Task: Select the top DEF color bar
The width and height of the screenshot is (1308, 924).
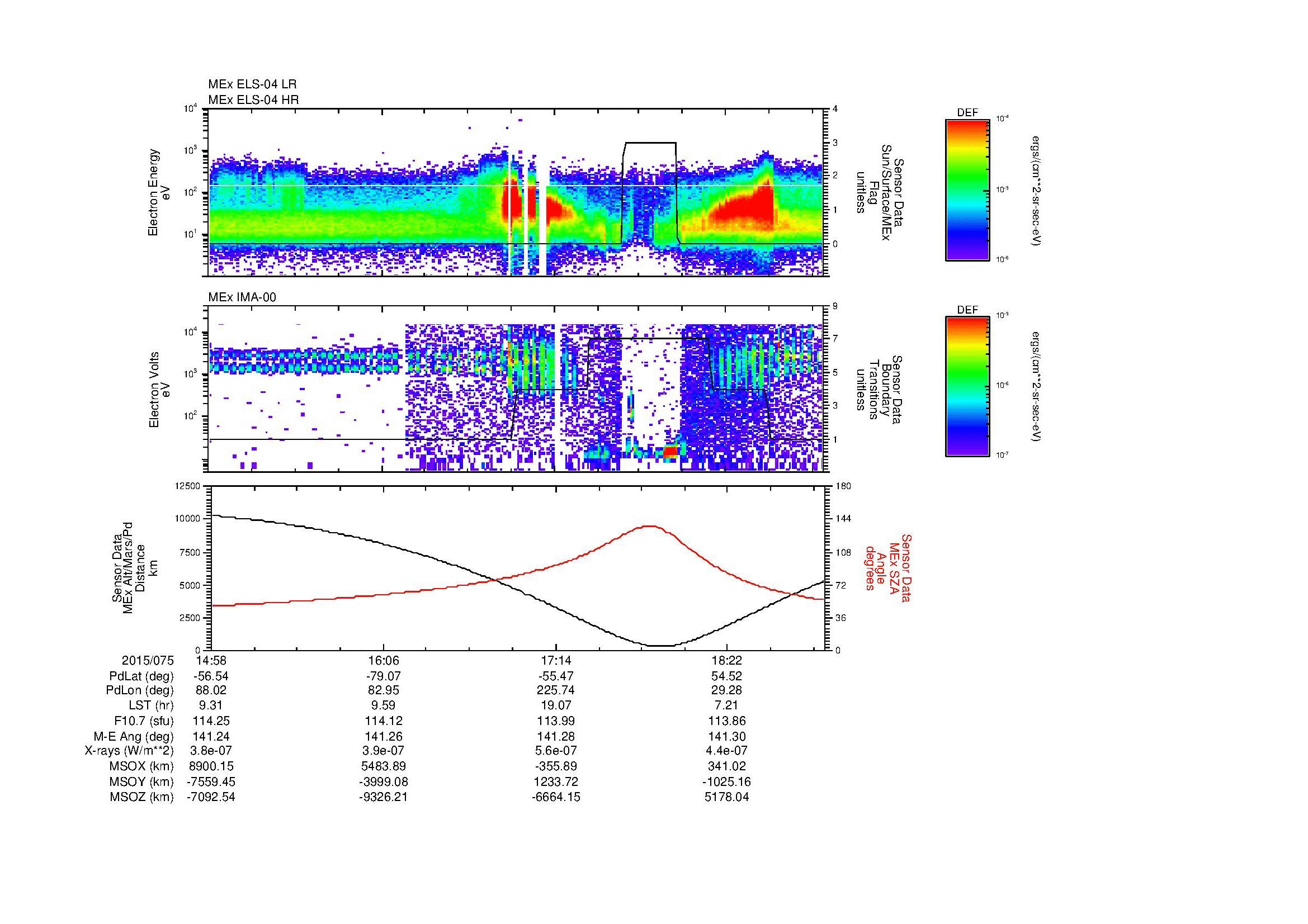Action: point(967,189)
